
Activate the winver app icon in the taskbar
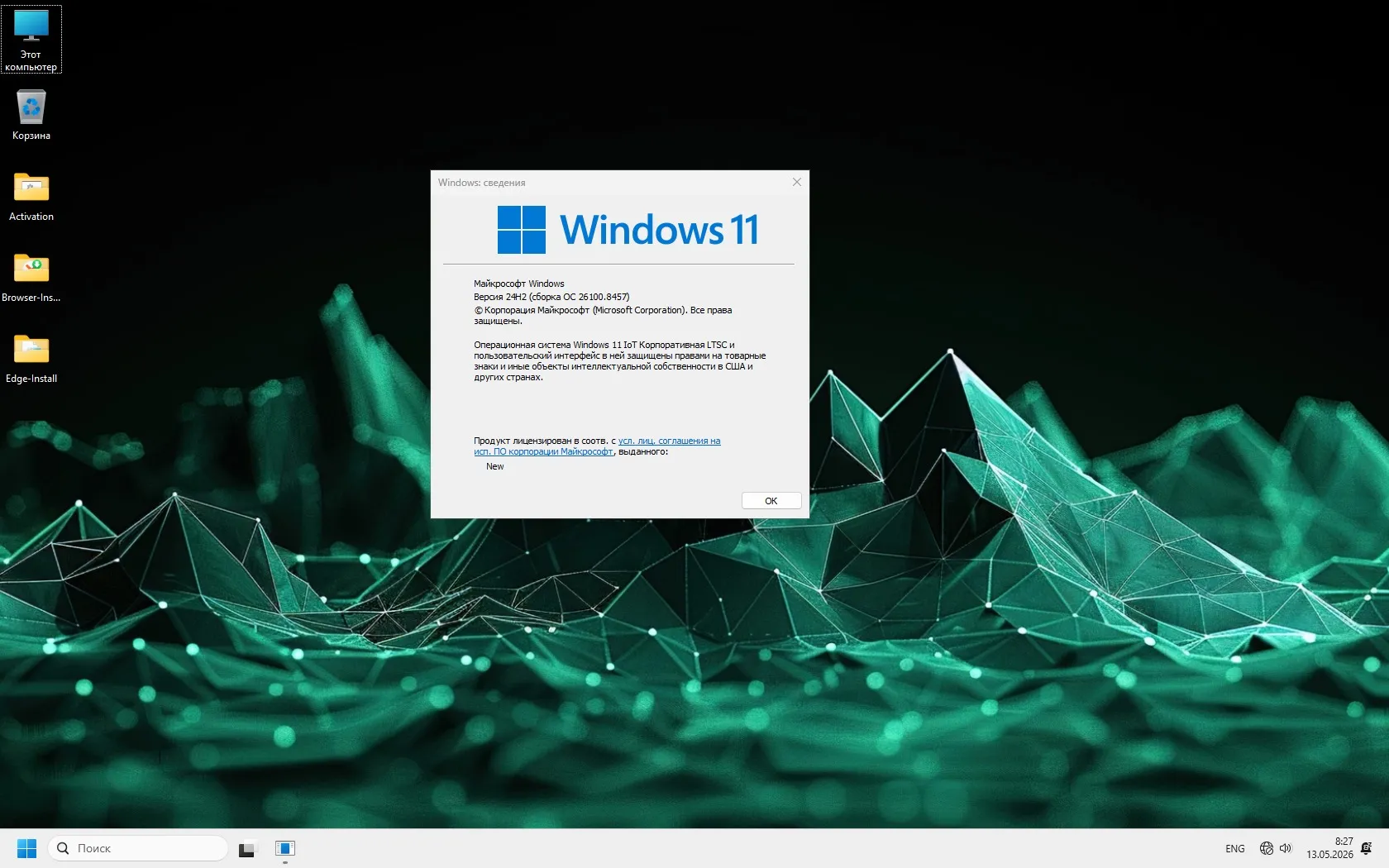[x=285, y=848]
